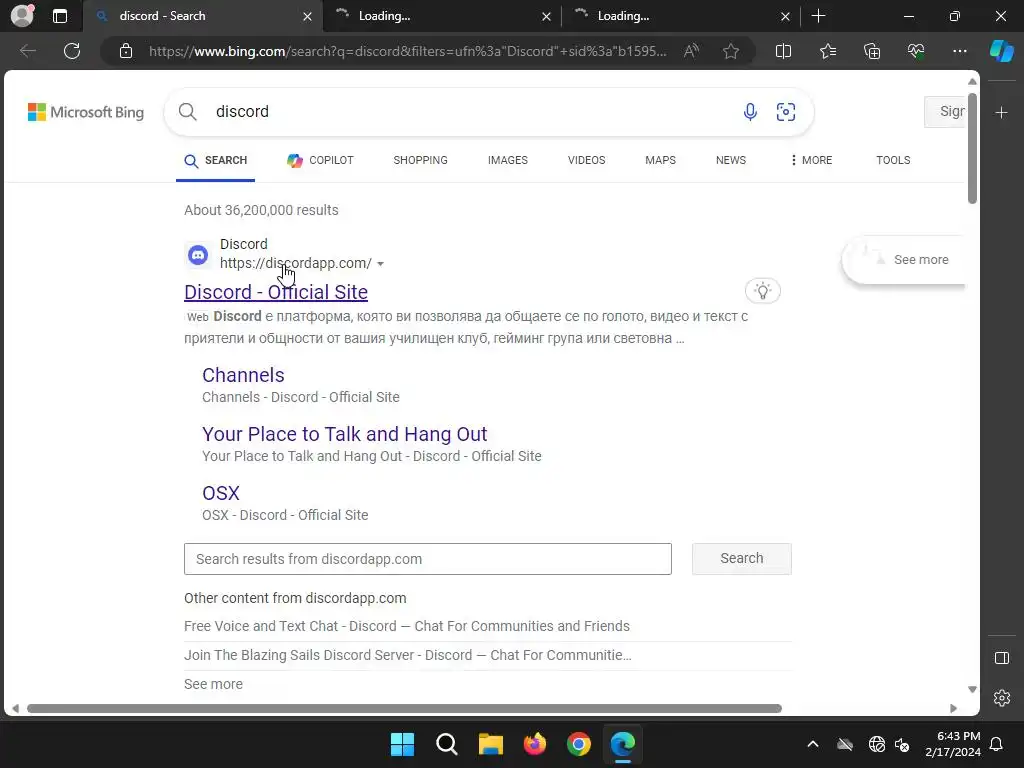This screenshot has height=768, width=1024.
Task: Open the Favorites list icon
Action: point(827,51)
